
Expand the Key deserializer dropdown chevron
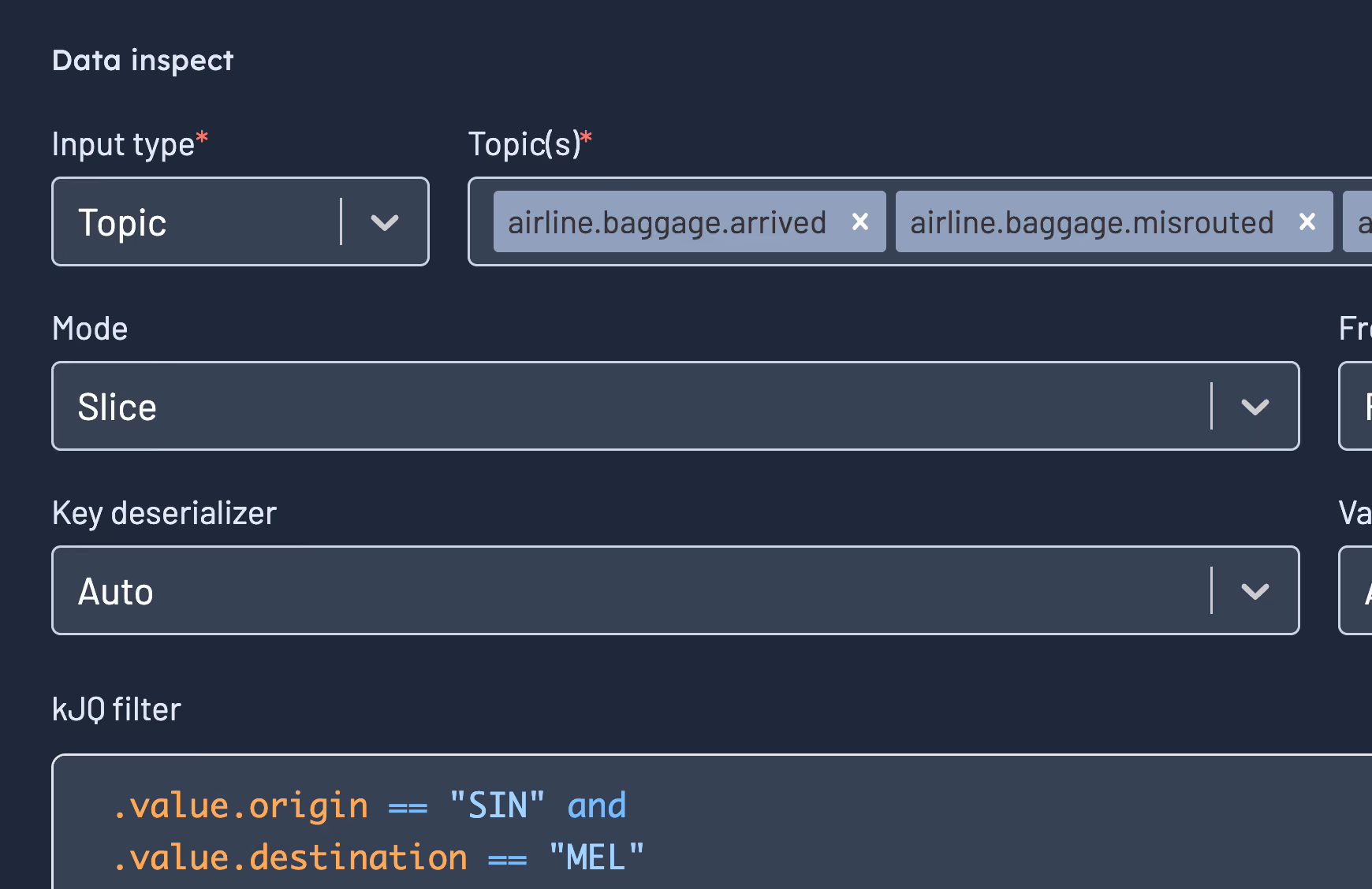1255,591
